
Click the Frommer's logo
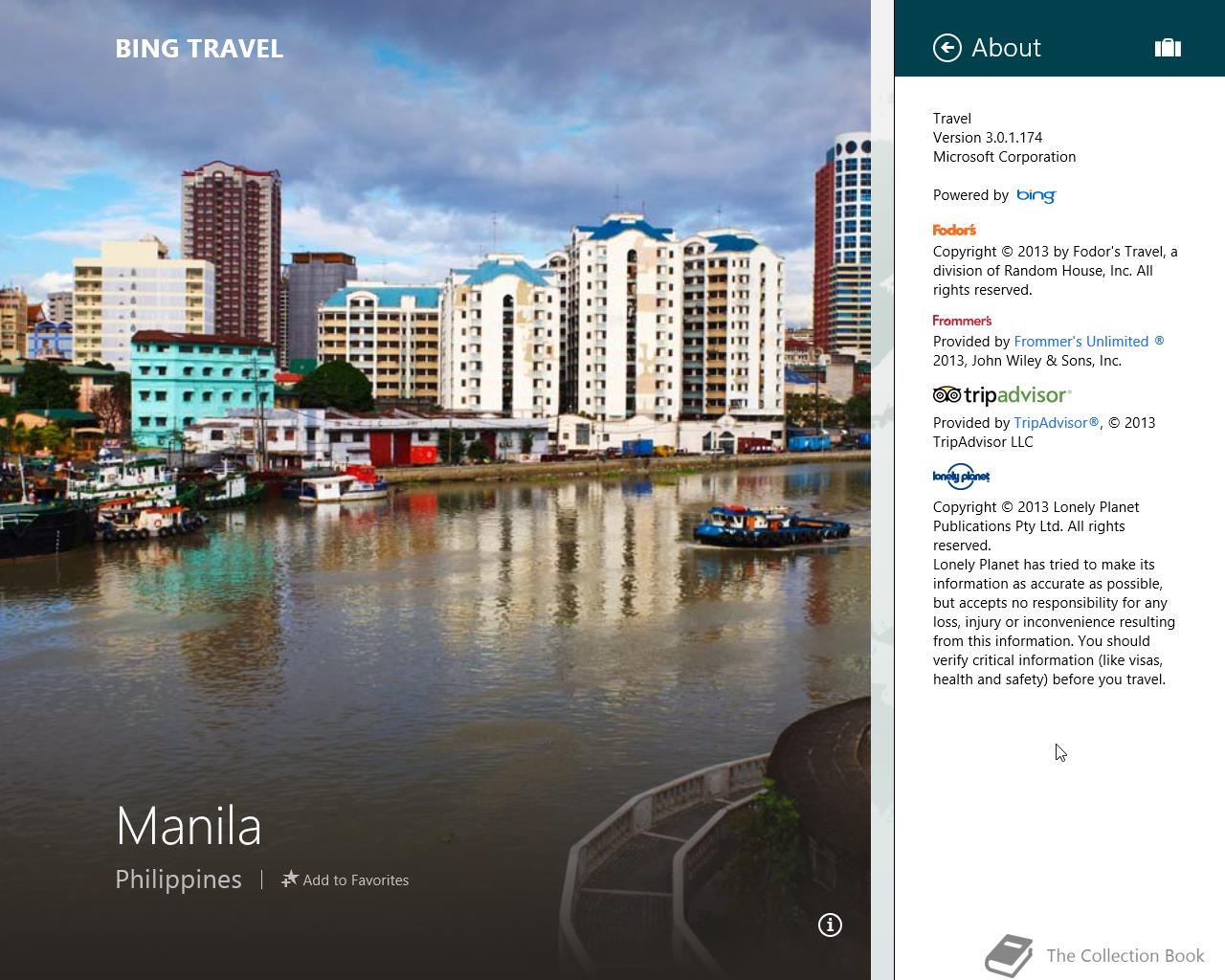coord(962,321)
